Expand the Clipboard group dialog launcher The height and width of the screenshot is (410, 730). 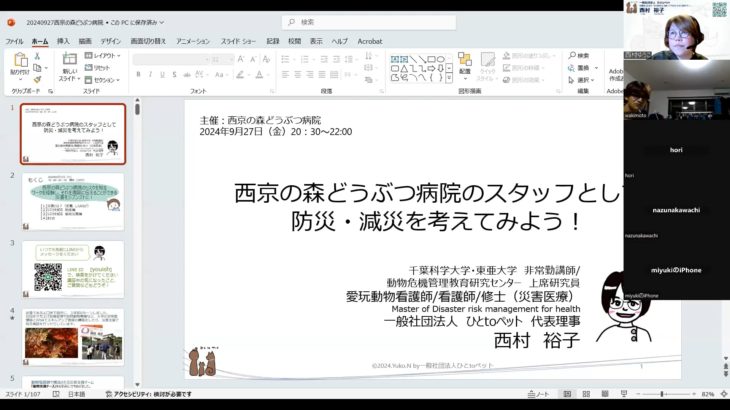pyautogui.click(x=50, y=91)
